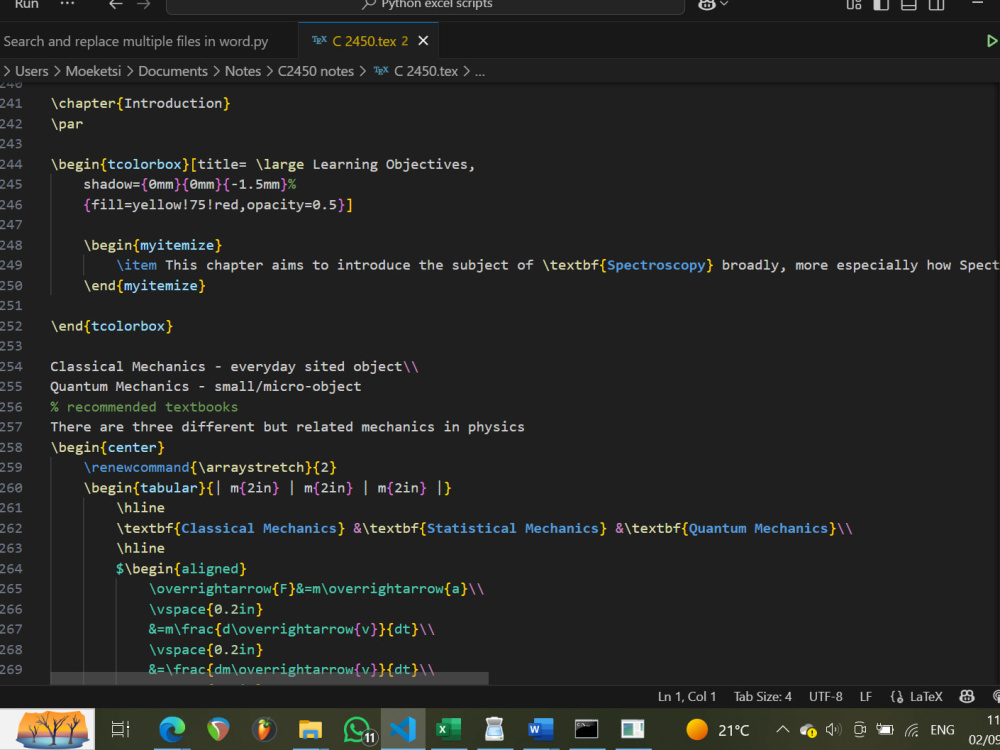Viewport: 1000px width, 750px height.
Task: Close the C 2450.tex tab
Action: [423, 41]
